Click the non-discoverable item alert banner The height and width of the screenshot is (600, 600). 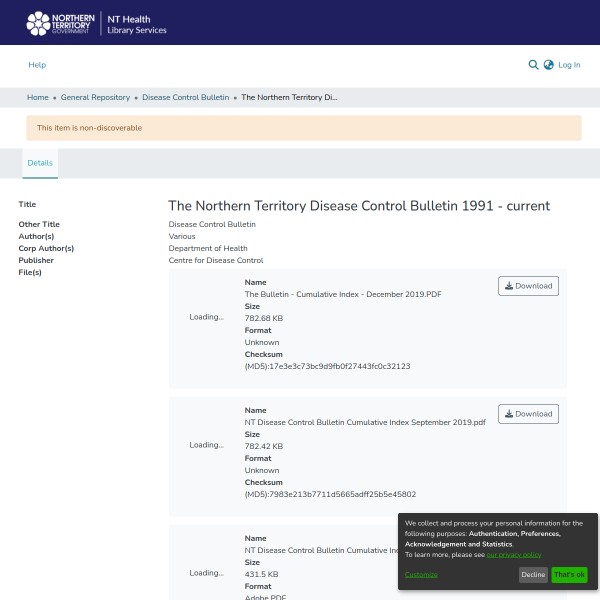coord(303,128)
